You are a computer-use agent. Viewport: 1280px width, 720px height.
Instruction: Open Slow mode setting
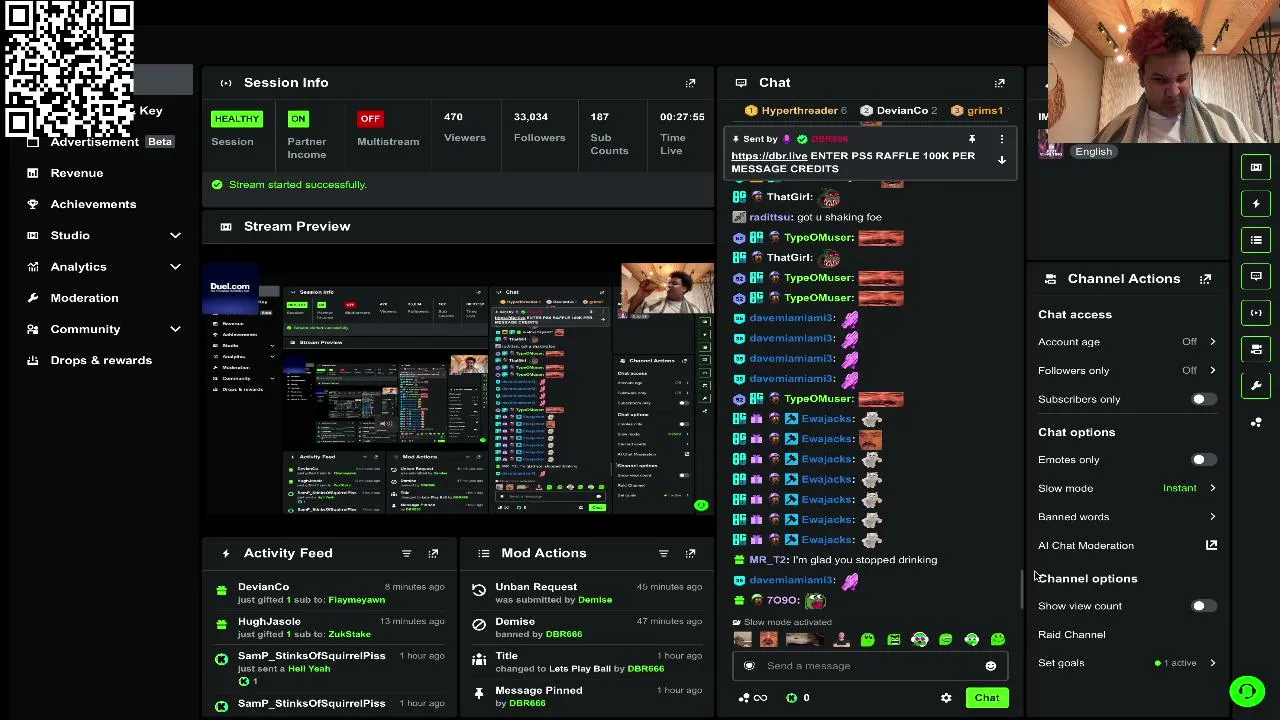(1127, 488)
